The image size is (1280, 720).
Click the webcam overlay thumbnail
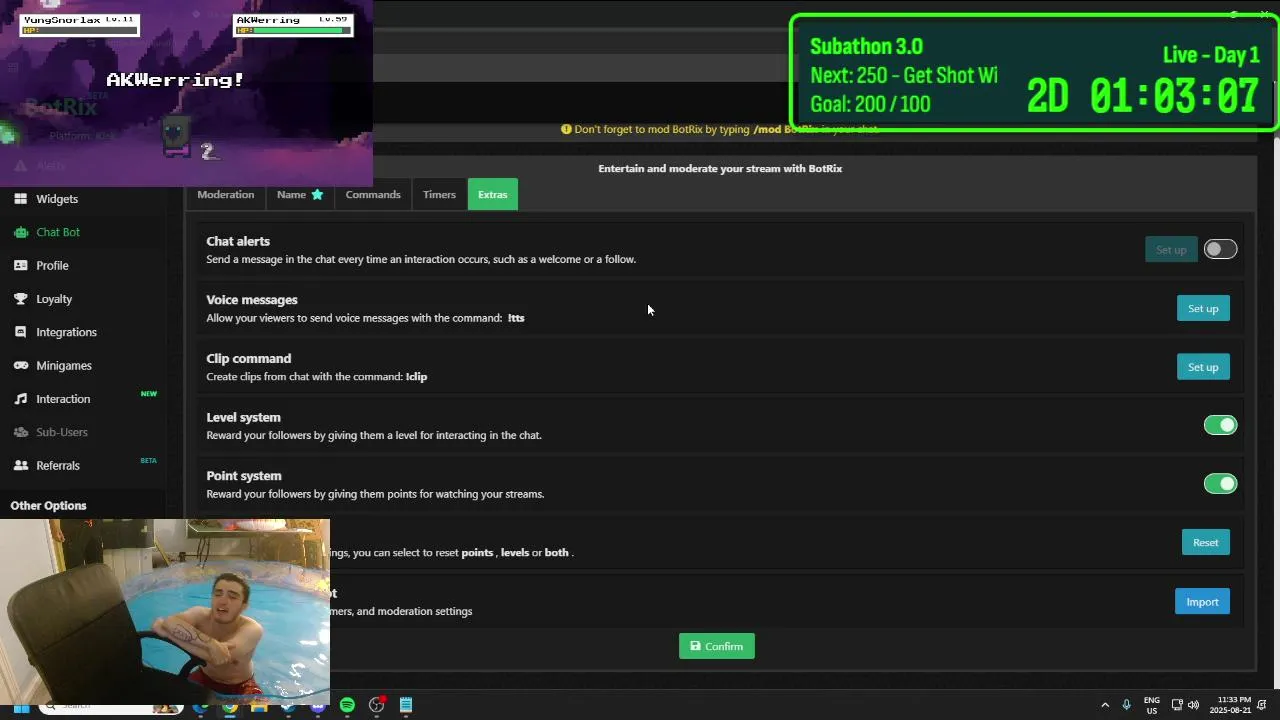pyautogui.click(x=165, y=612)
